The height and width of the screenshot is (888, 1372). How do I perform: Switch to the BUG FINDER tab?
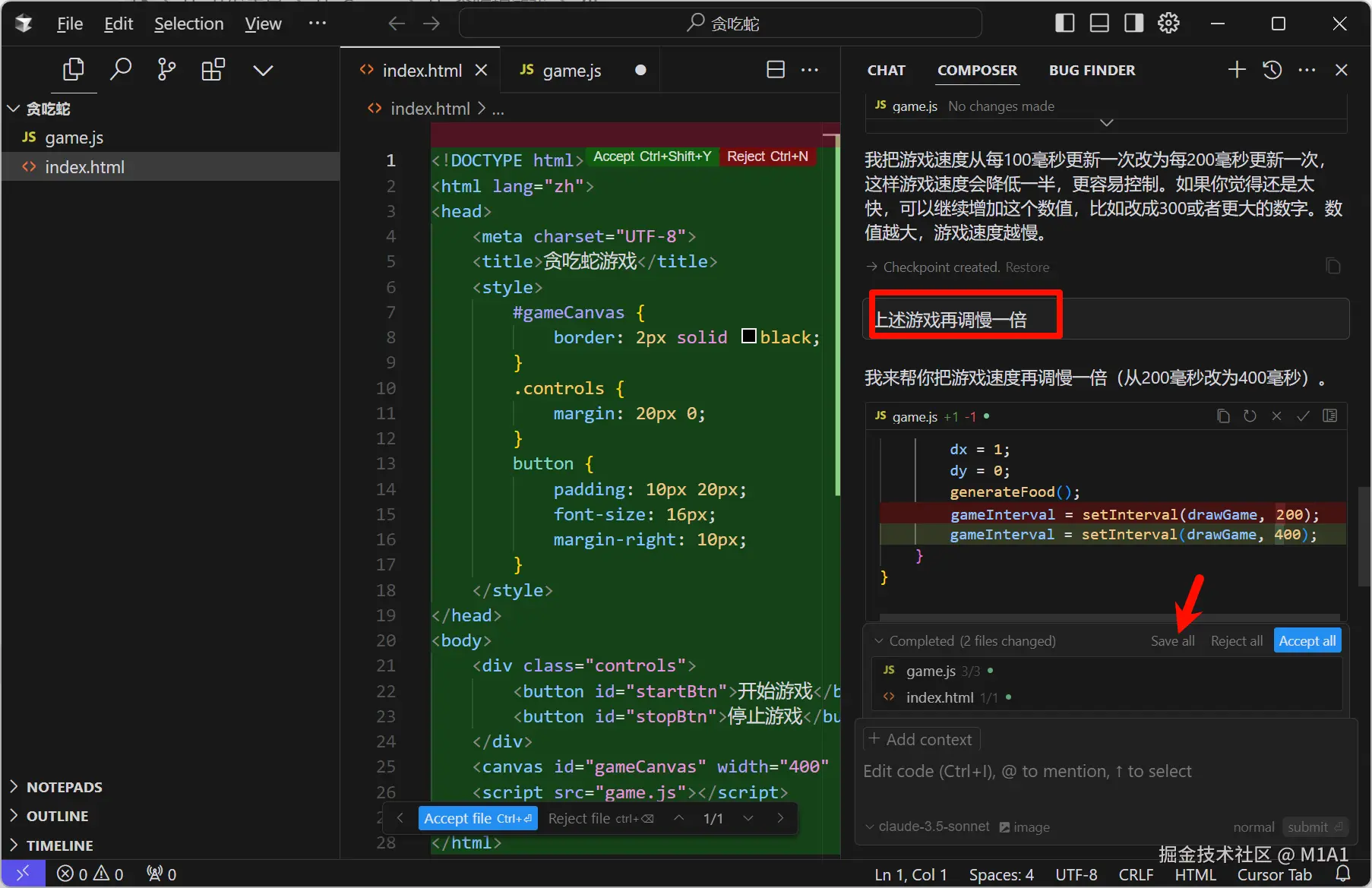(x=1092, y=70)
